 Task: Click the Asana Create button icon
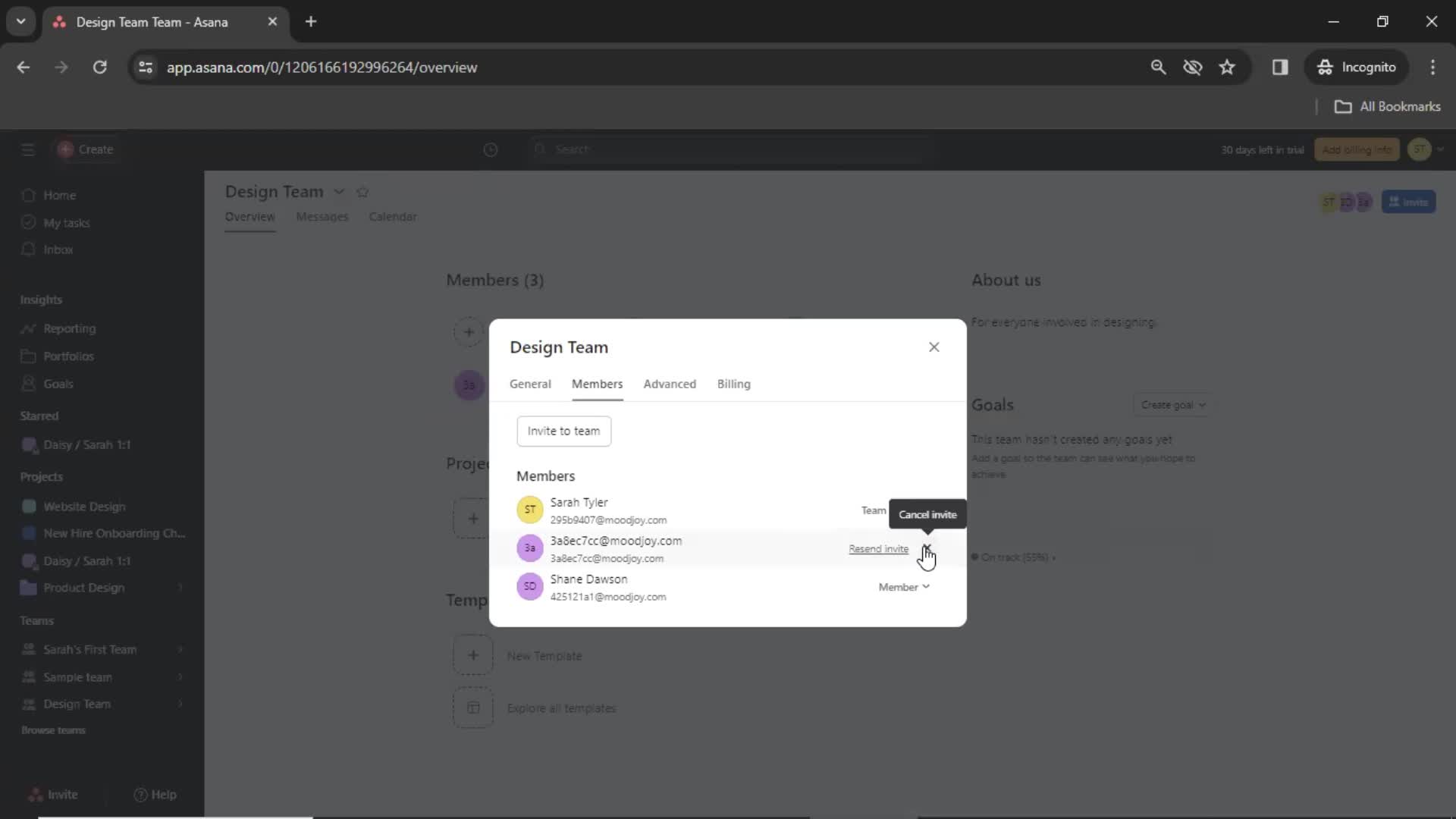65,149
